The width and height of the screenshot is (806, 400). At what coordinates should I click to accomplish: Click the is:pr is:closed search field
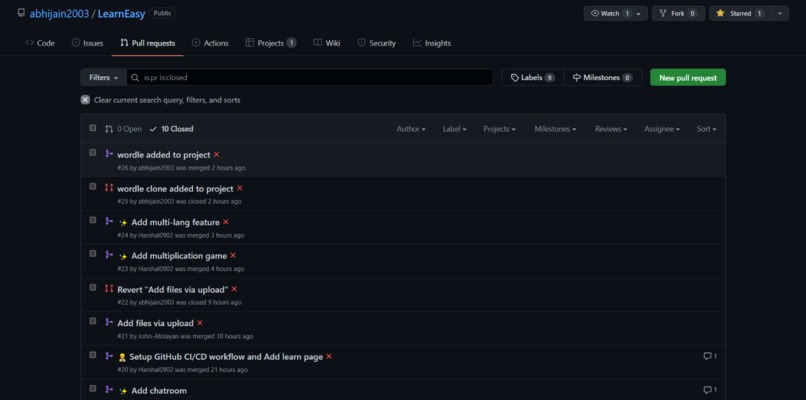[x=309, y=78]
